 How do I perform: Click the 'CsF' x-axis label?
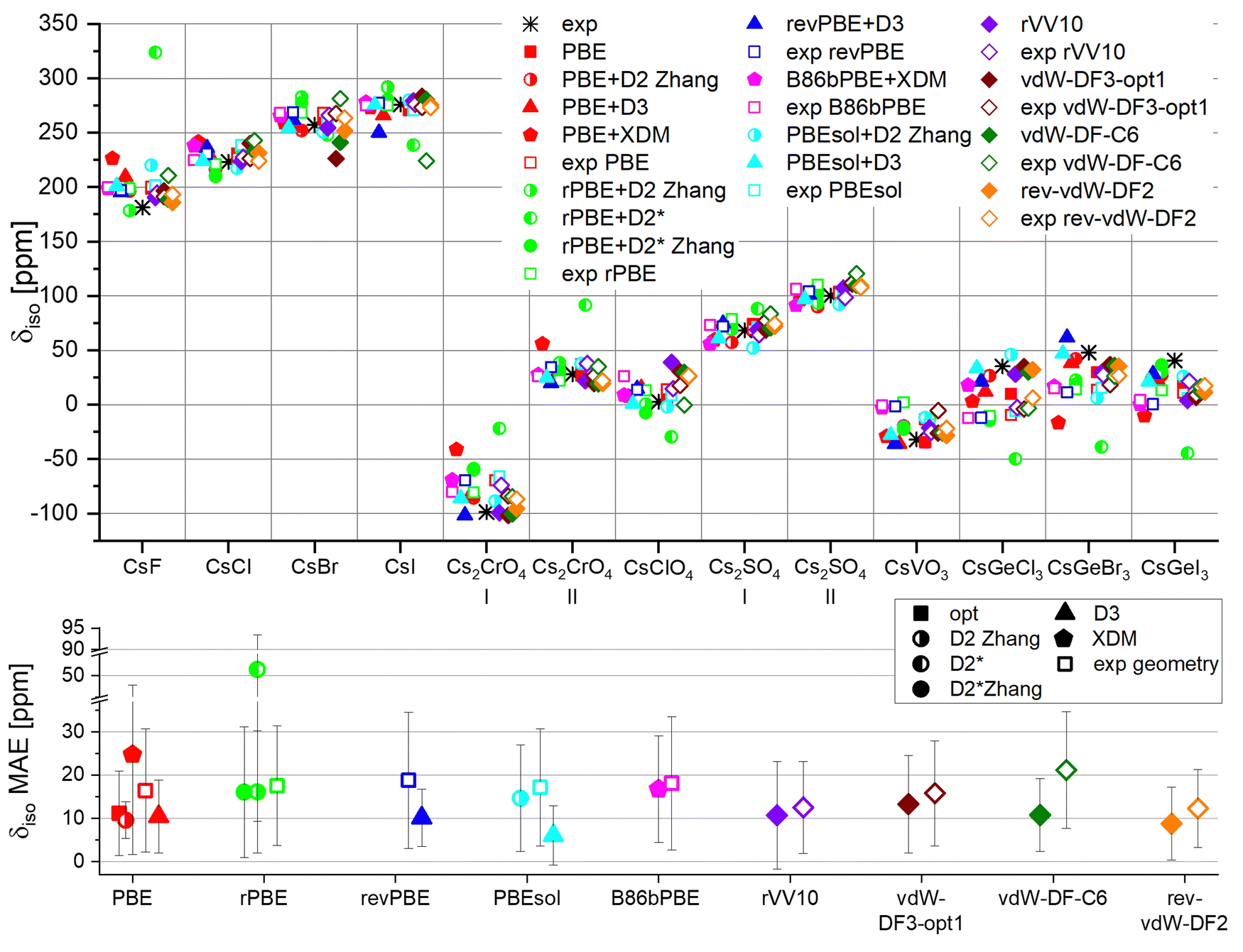[142, 567]
